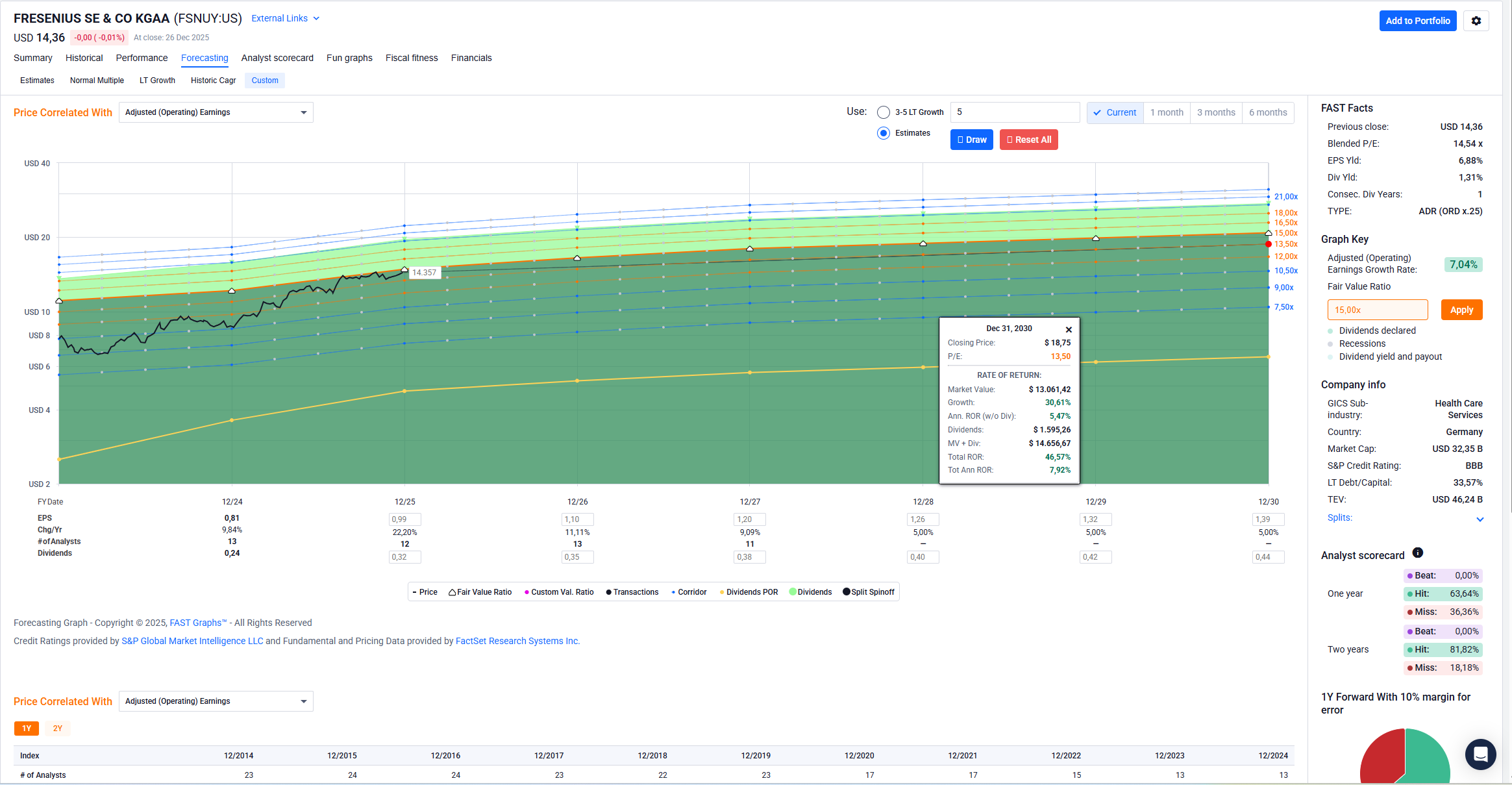
Task: Switch to the Fiscal fitness tab
Action: click(411, 58)
